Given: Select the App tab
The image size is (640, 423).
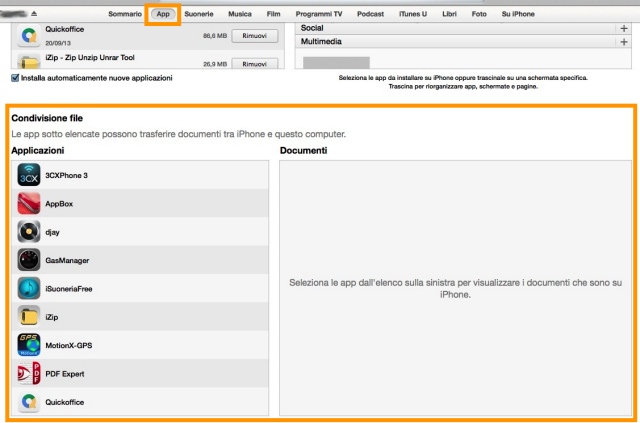Looking at the screenshot, I should click(x=163, y=14).
